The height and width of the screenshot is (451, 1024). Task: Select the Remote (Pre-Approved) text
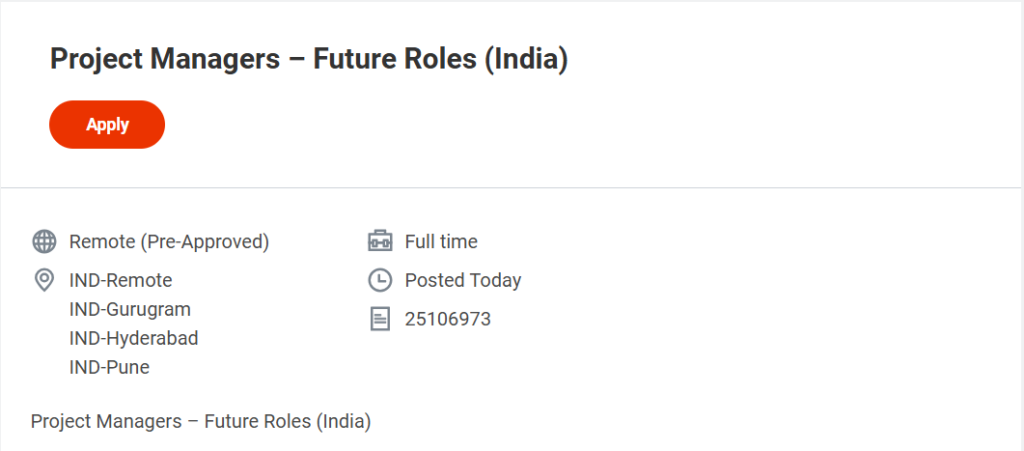click(x=169, y=241)
